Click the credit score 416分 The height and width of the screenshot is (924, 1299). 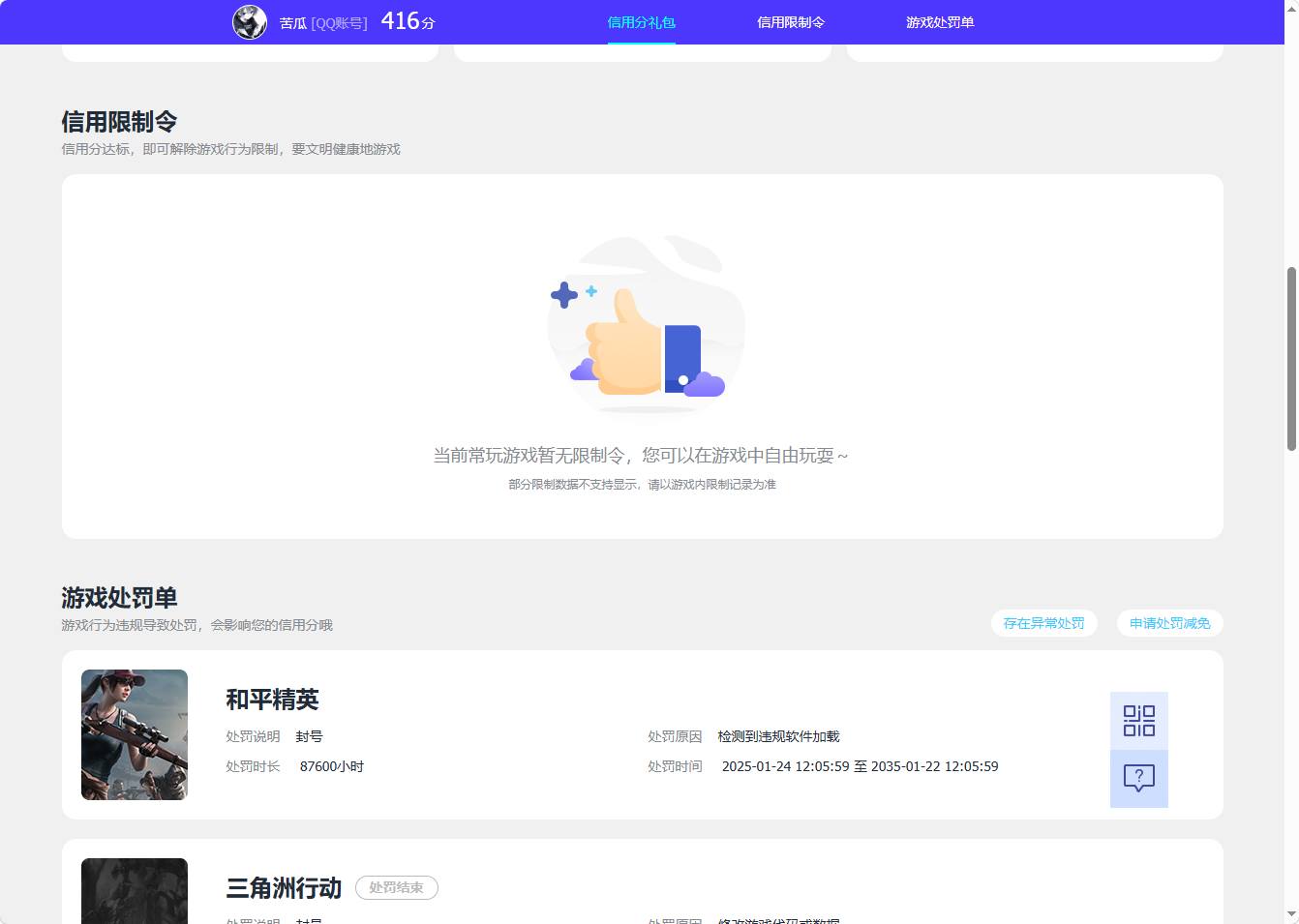(x=408, y=21)
